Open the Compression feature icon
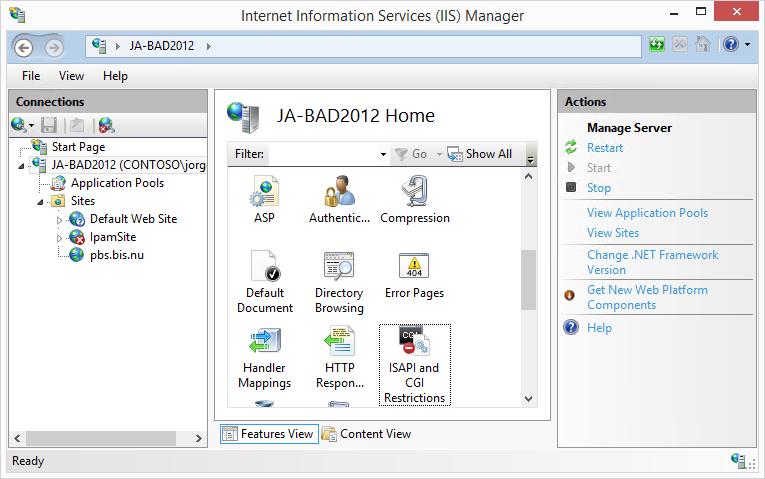765x479 pixels. pyautogui.click(x=415, y=192)
